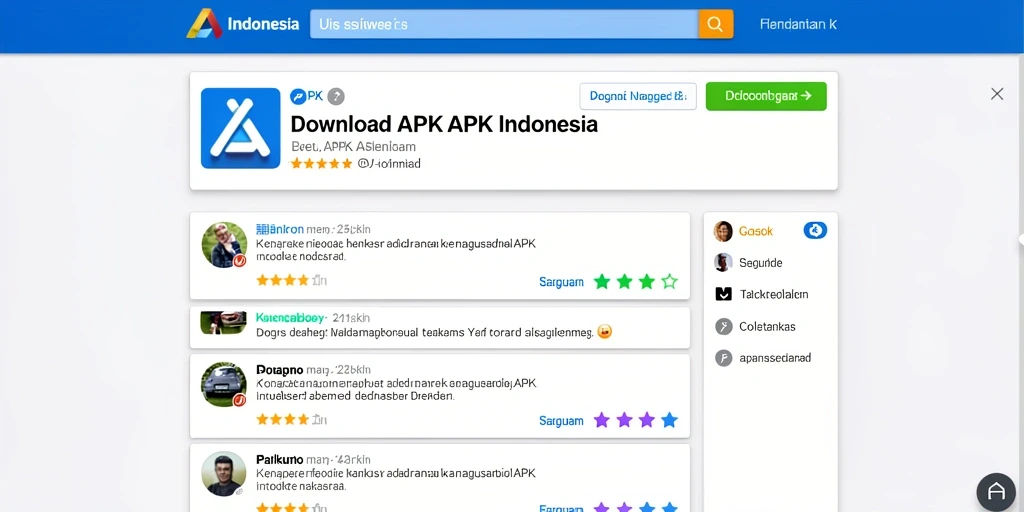Image resolution: width=1024 pixels, height=512 pixels.
Task: Click the gray apanssedanad icon
Action: coord(724,358)
